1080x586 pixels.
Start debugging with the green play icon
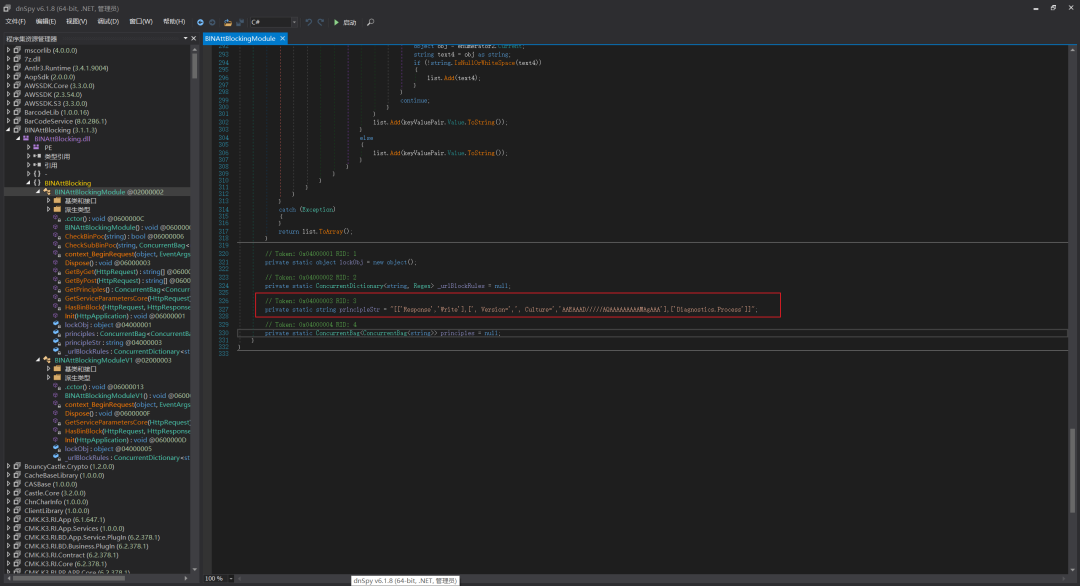[x=336, y=22]
